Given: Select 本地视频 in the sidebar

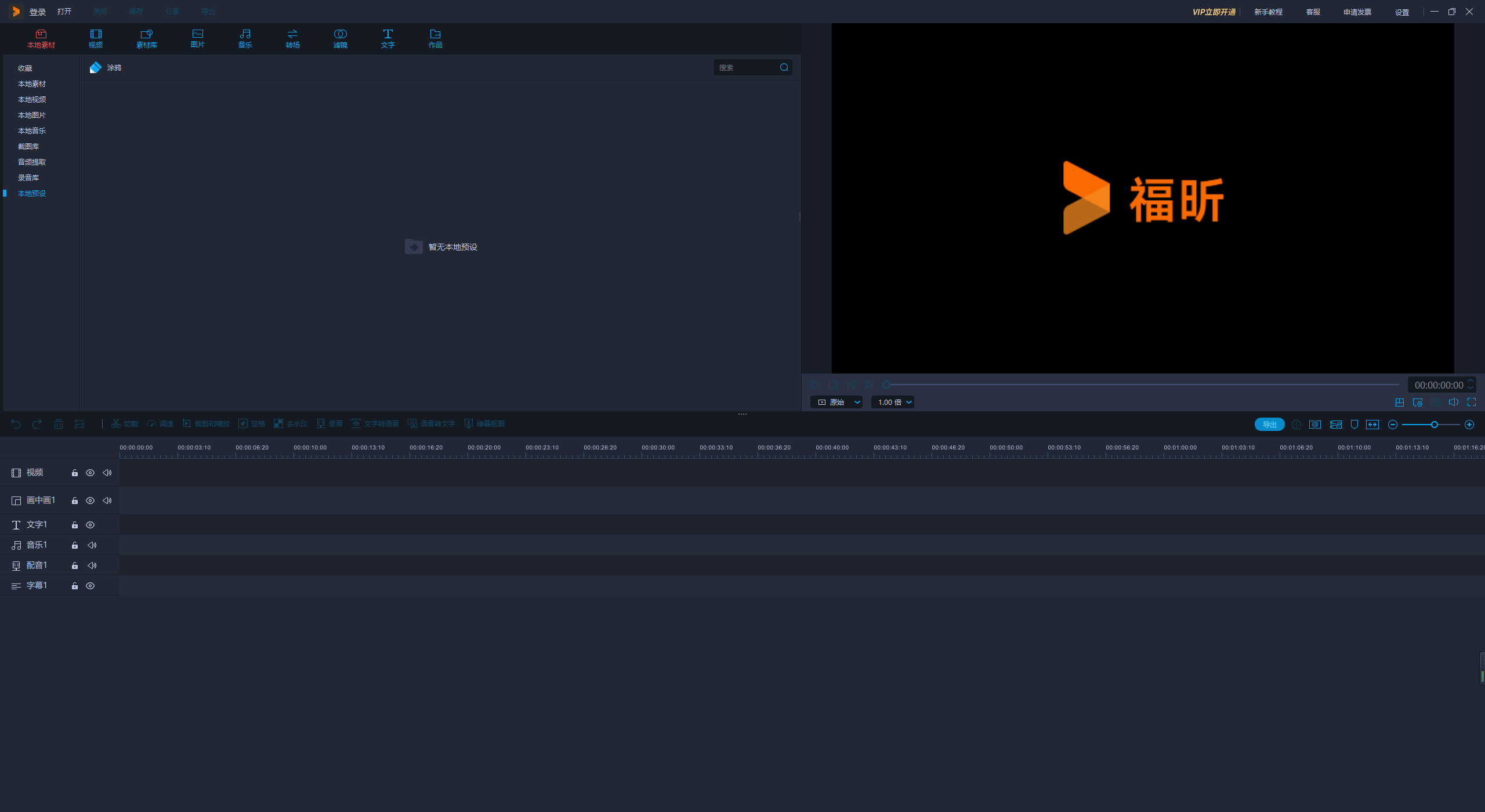Looking at the screenshot, I should click(32, 100).
